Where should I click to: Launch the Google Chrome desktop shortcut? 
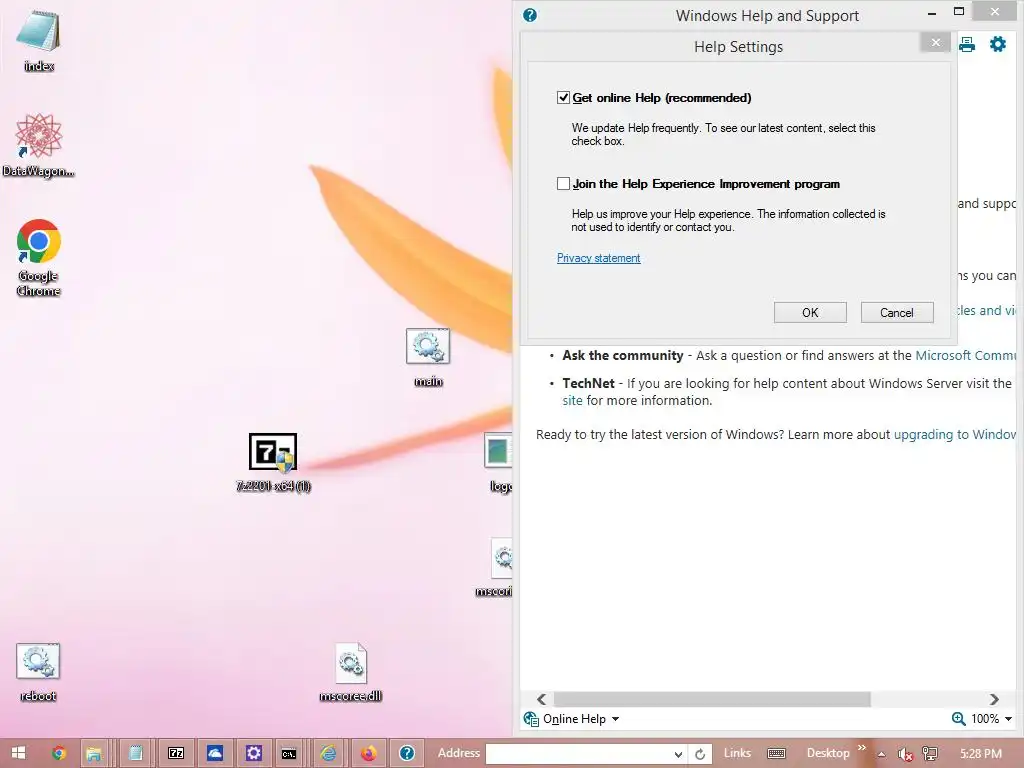(39, 257)
